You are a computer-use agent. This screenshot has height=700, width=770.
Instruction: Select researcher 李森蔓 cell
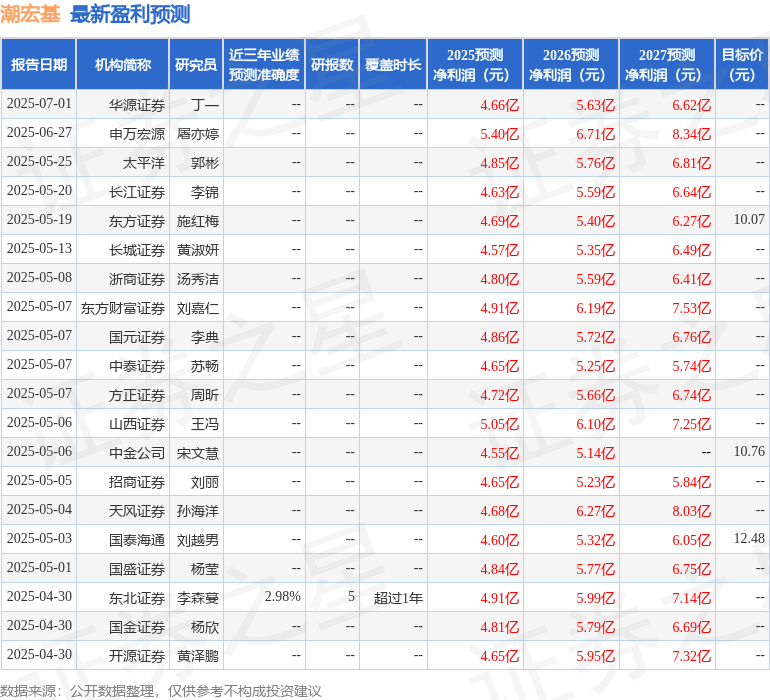198,598
